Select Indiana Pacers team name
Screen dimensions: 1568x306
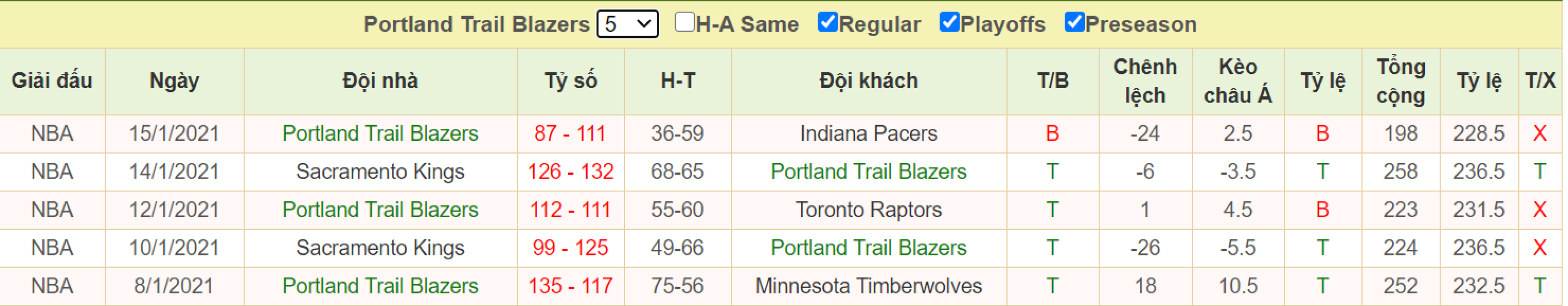869,133
